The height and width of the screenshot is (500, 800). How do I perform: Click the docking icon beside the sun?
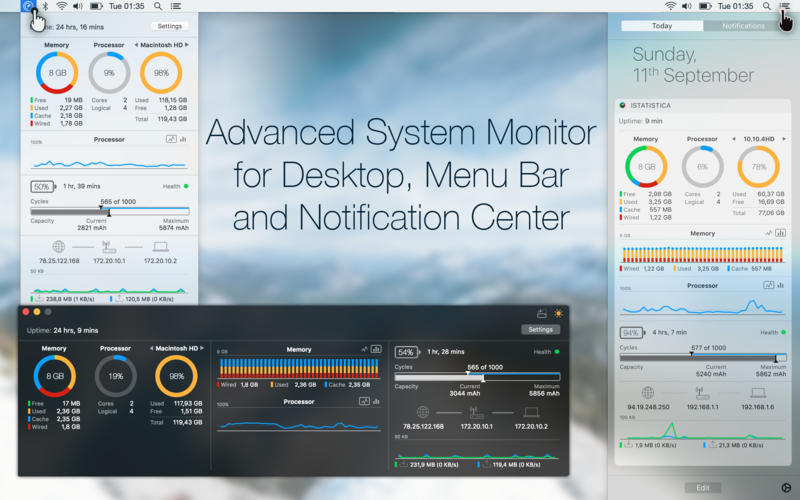[x=541, y=313]
